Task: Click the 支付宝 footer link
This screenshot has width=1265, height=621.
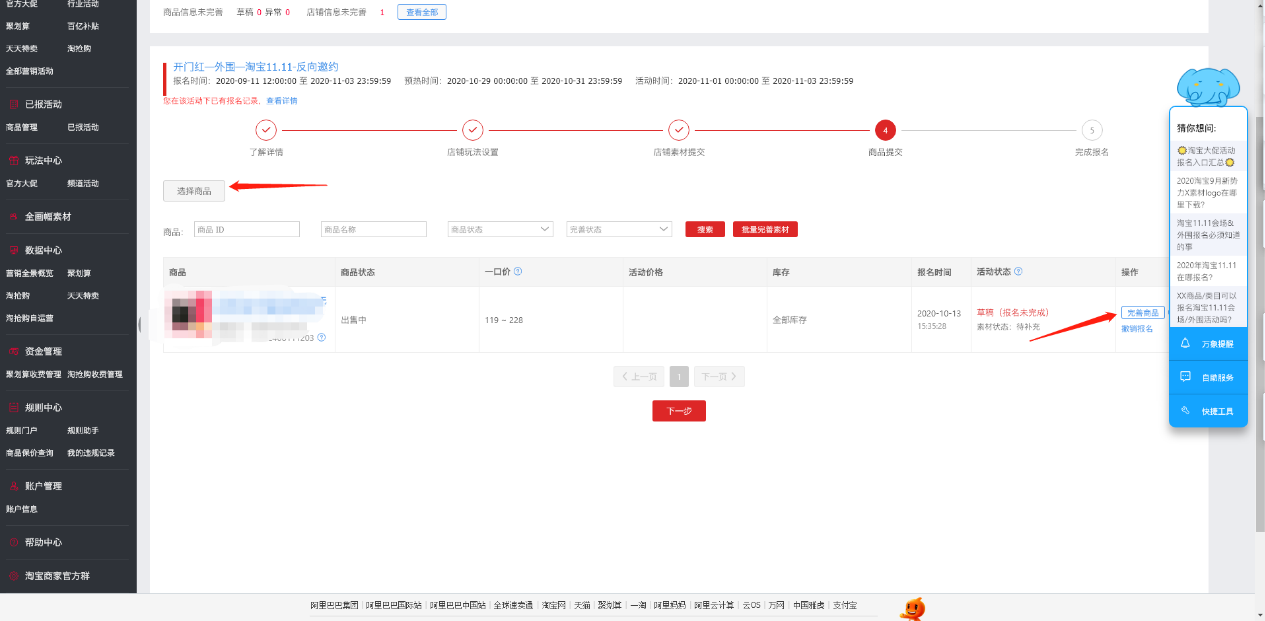Action: (x=845, y=605)
